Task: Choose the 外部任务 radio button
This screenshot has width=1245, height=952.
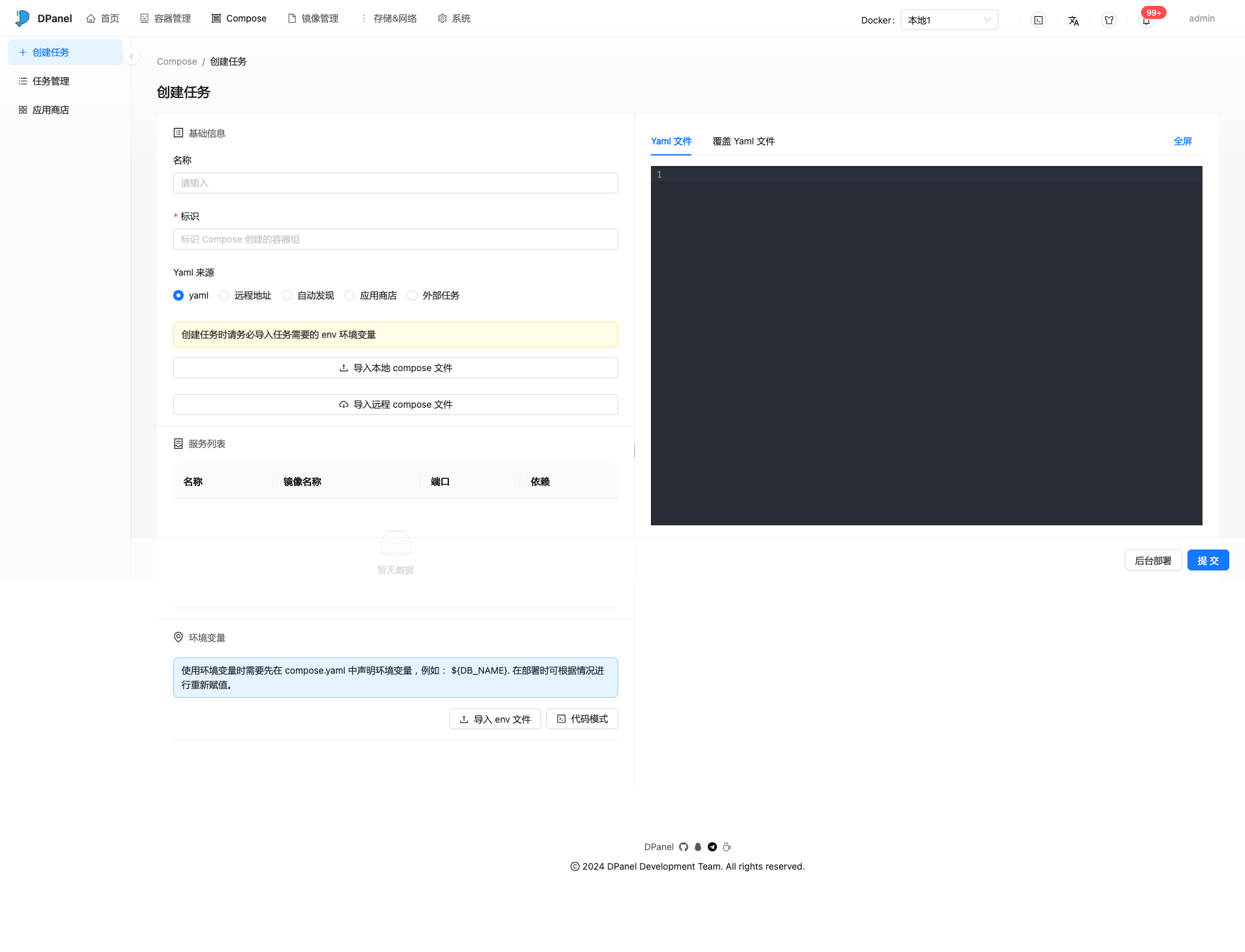Action: pos(412,295)
